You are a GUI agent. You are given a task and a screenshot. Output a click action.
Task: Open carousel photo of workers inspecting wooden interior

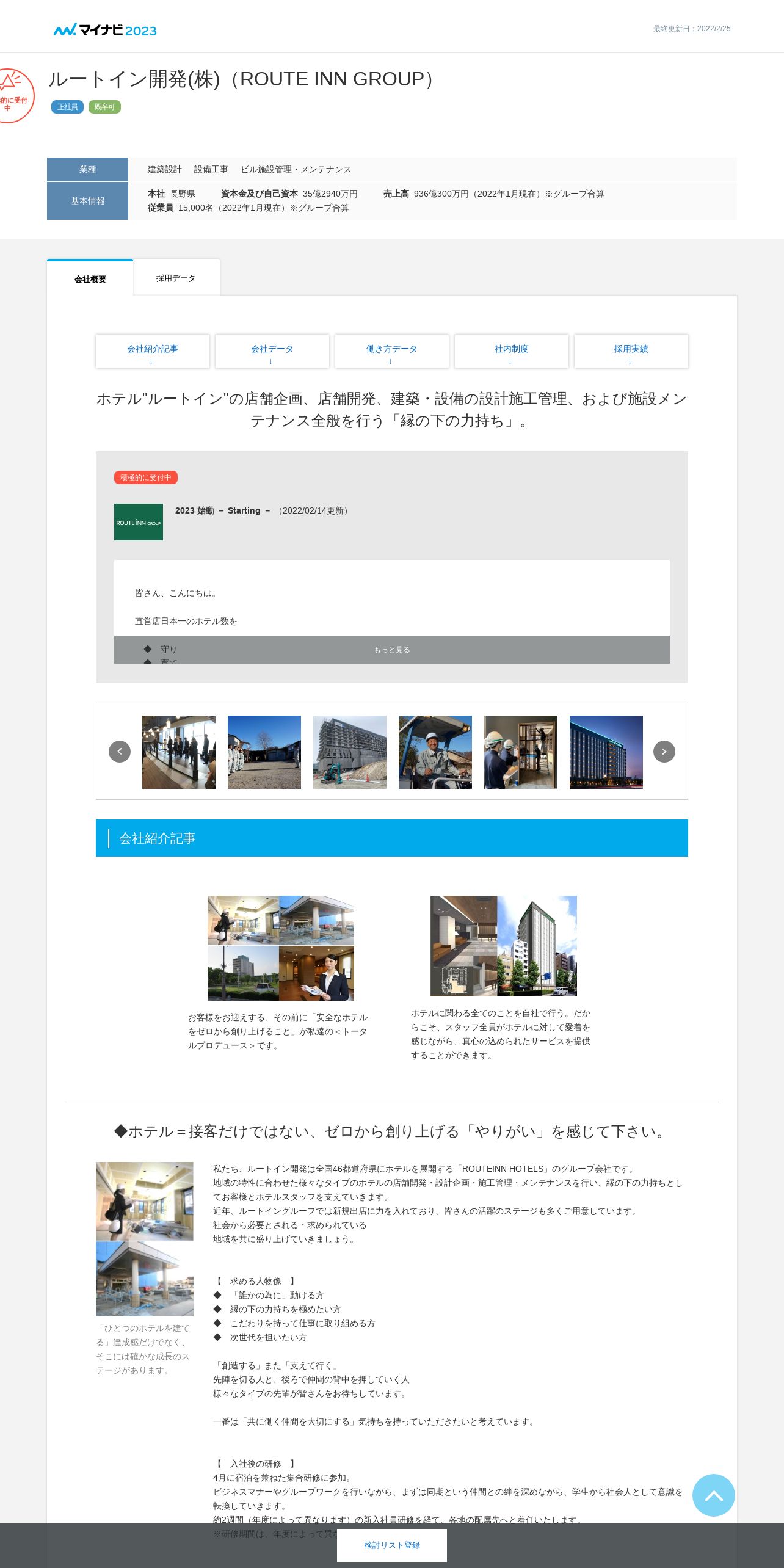pyautogui.click(x=521, y=752)
